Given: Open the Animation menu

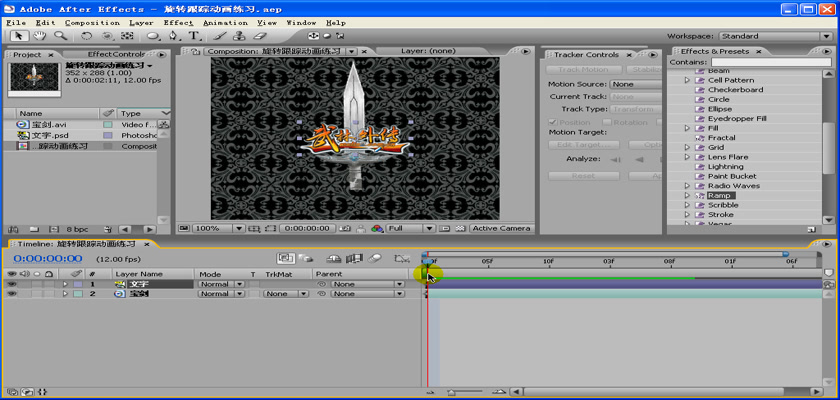Looking at the screenshot, I should pos(225,23).
